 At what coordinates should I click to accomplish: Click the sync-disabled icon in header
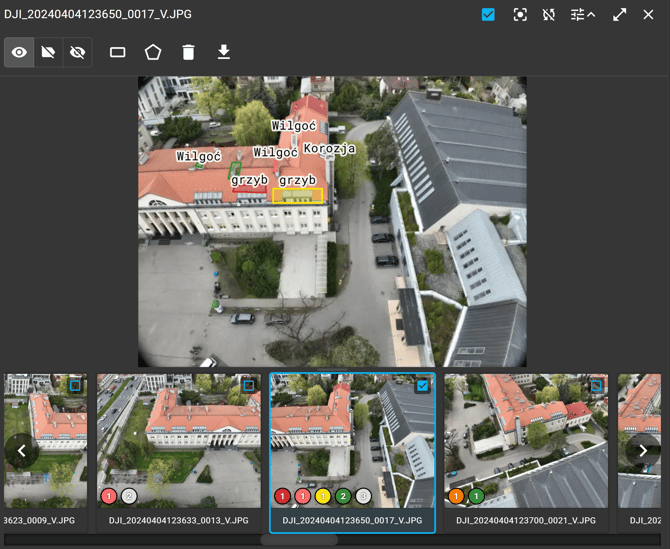(x=549, y=15)
